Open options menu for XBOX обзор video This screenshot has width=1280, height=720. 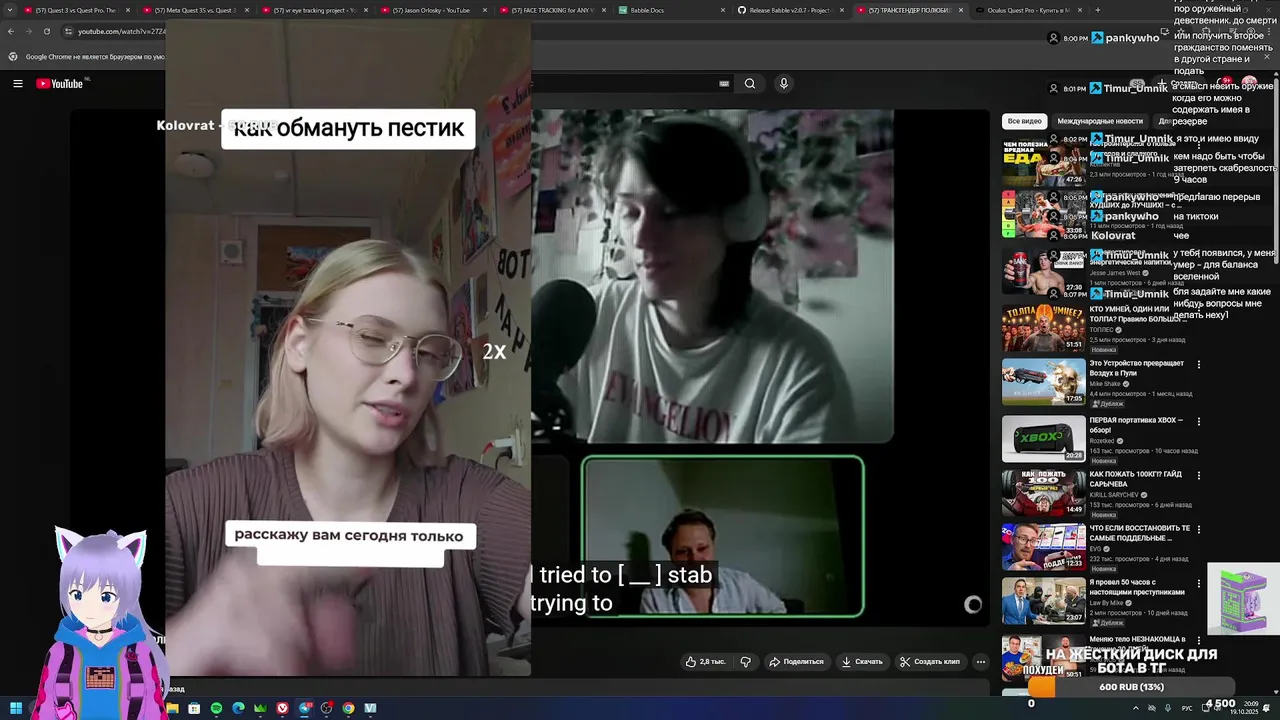pos(1199,421)
